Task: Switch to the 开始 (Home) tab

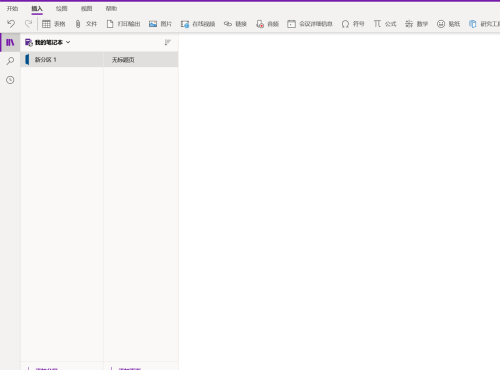Action: pyautogui.click(x=13, y=9)
